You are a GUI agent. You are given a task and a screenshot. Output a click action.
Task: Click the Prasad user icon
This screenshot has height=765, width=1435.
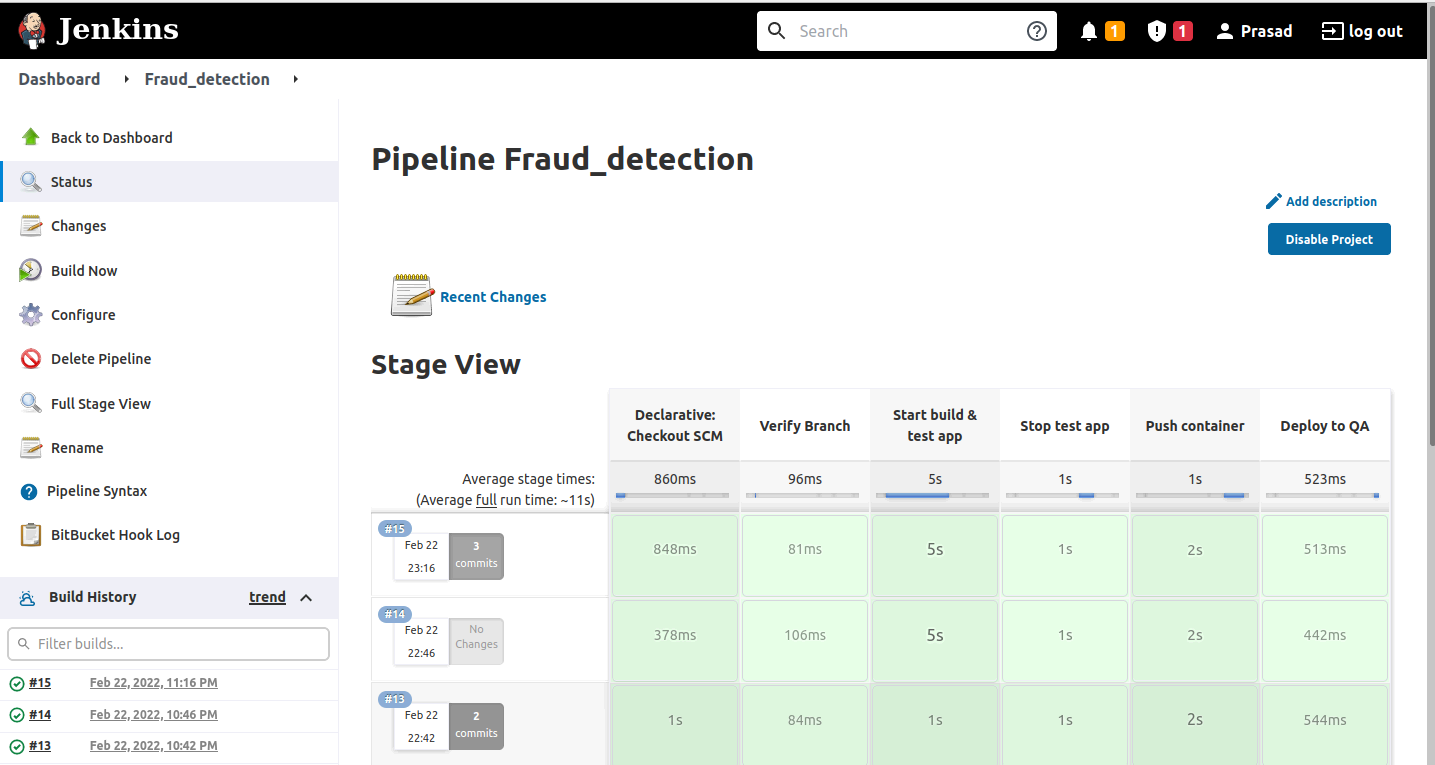1225,32
